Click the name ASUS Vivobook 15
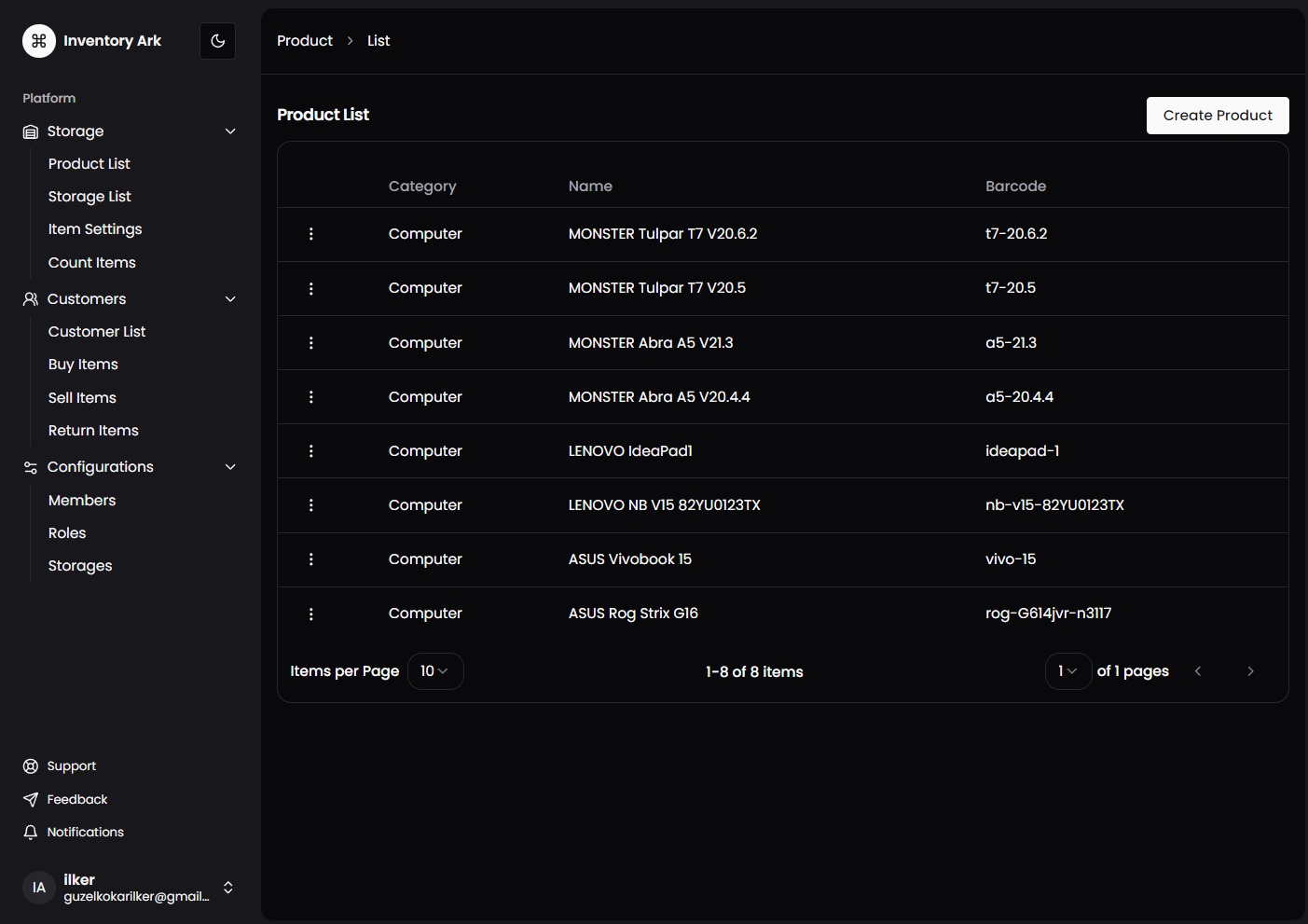1308x924 pixels. click(630, 559)
